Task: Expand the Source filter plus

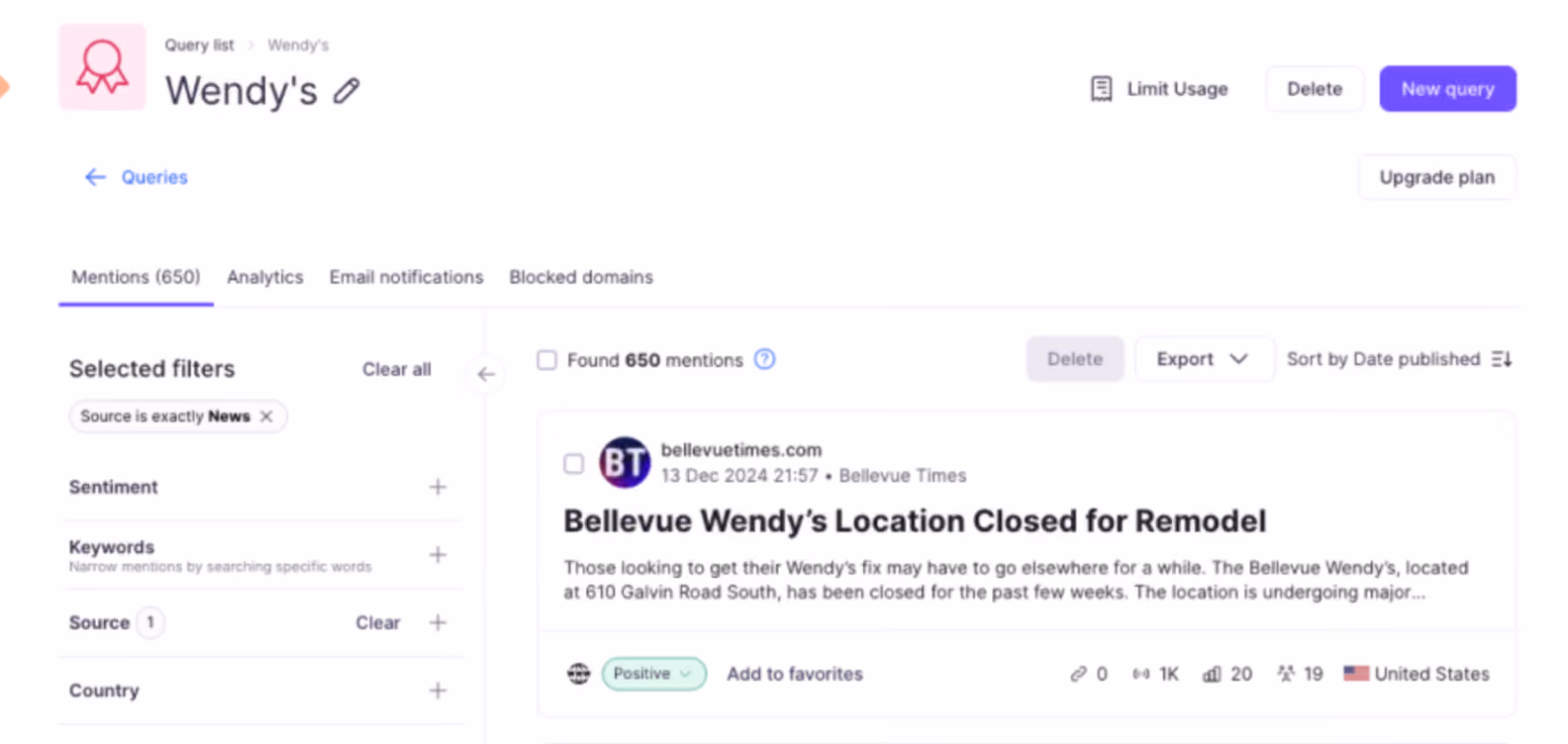Action: pos(438,622)
